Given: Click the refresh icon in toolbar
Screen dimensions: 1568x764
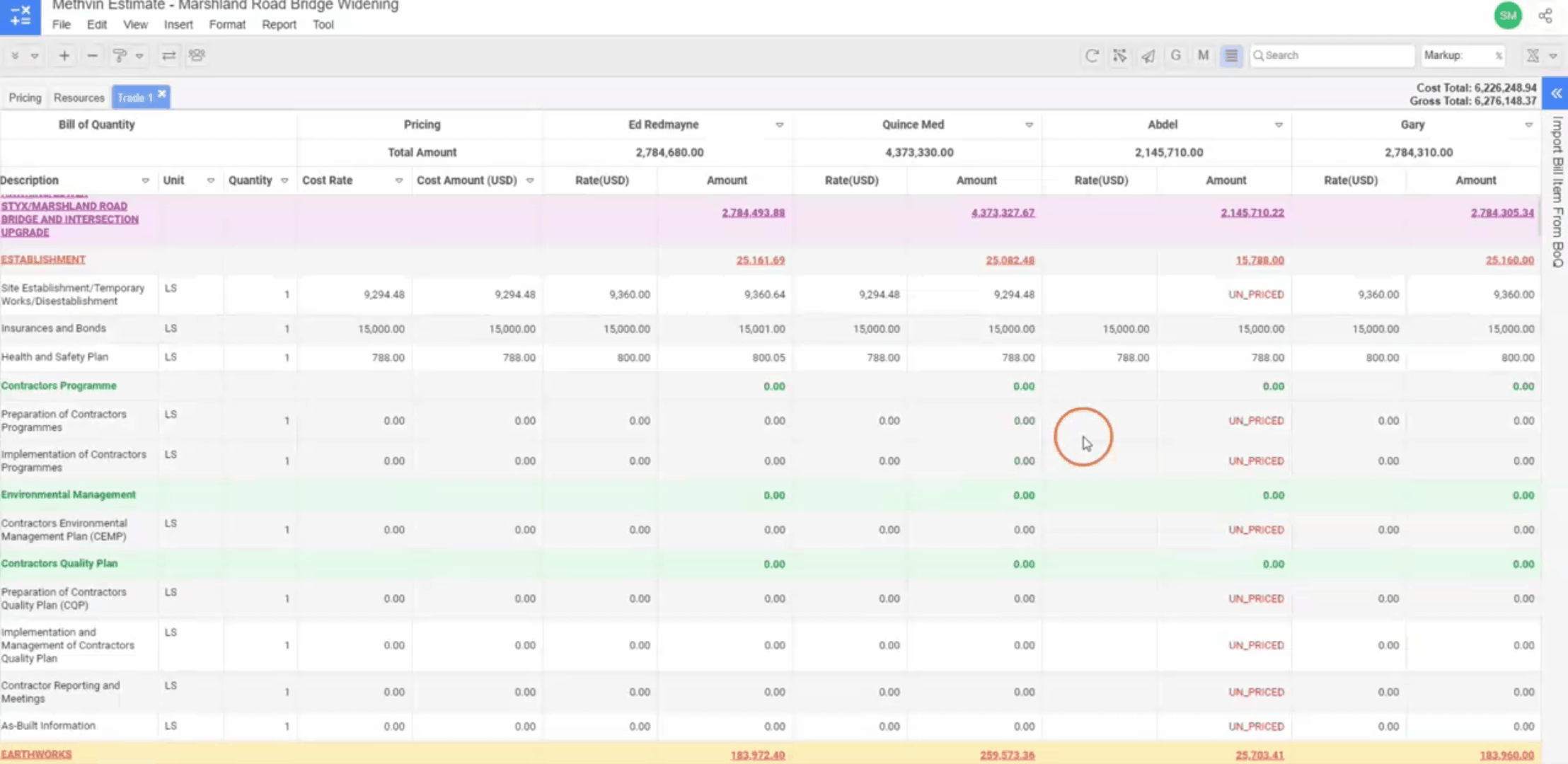Looking at the screenshot, I should [1092, 55].
